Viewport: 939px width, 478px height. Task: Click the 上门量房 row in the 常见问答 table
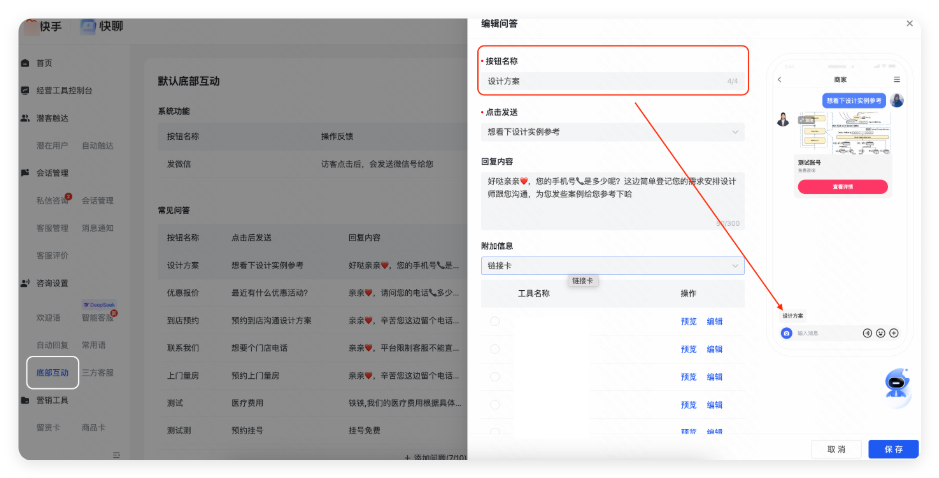313,376
